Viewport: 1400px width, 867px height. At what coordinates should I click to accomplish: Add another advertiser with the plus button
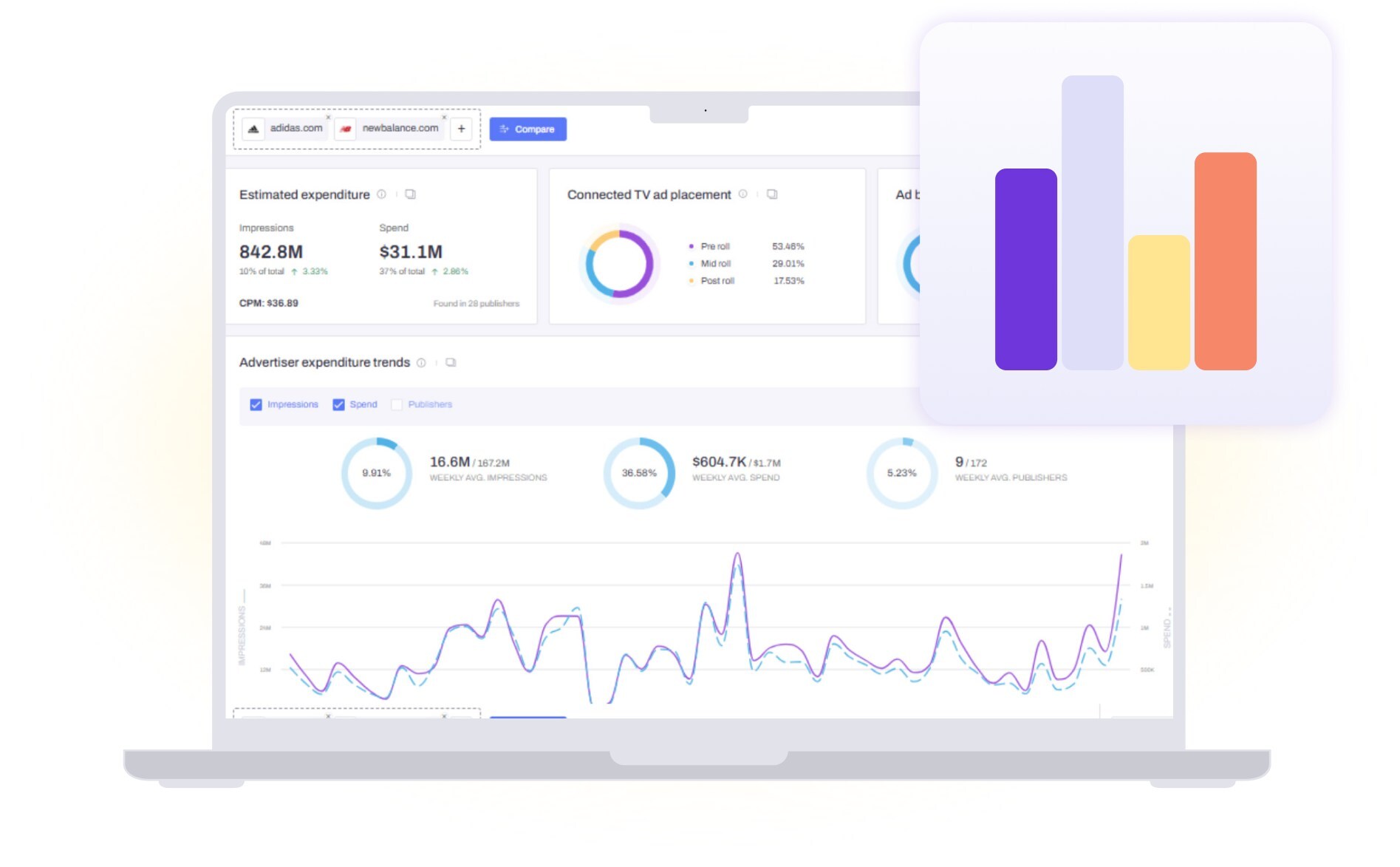coord(461,129)
